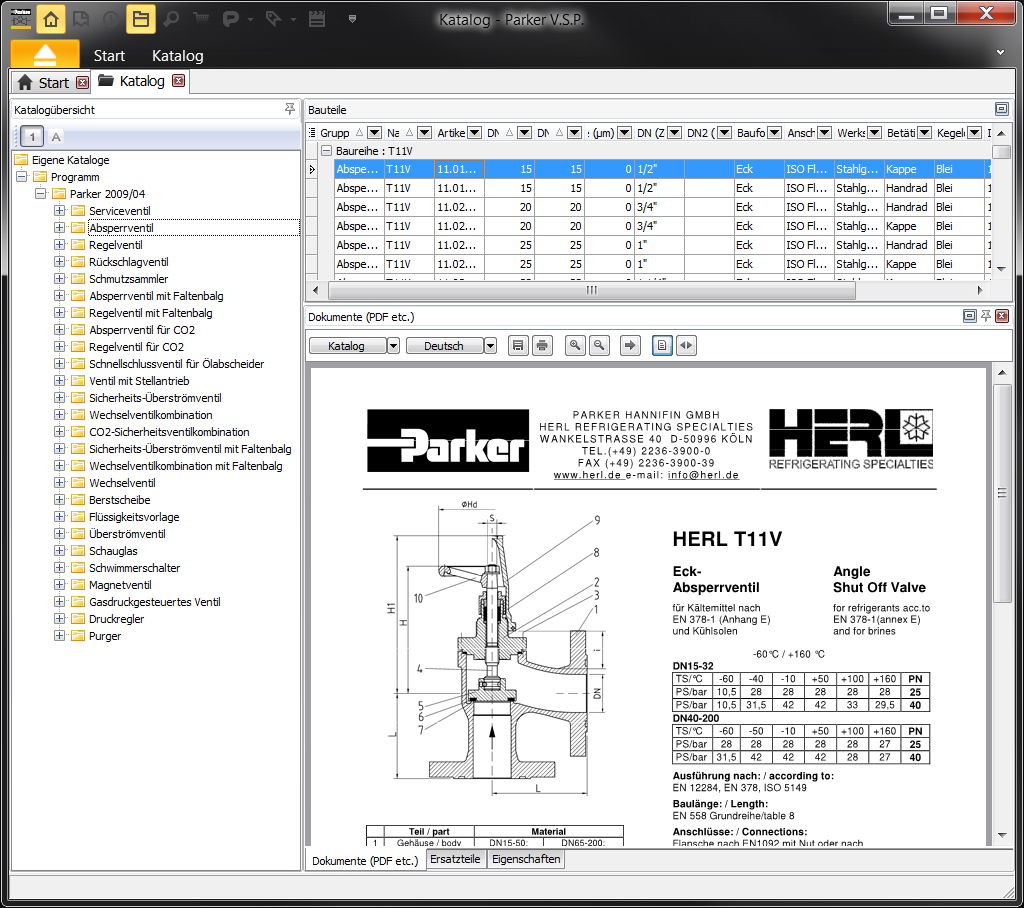Screen dimensions: 1024x908
Task: Collapse the Baureihe : T11V group
Action: coord(326,151)
